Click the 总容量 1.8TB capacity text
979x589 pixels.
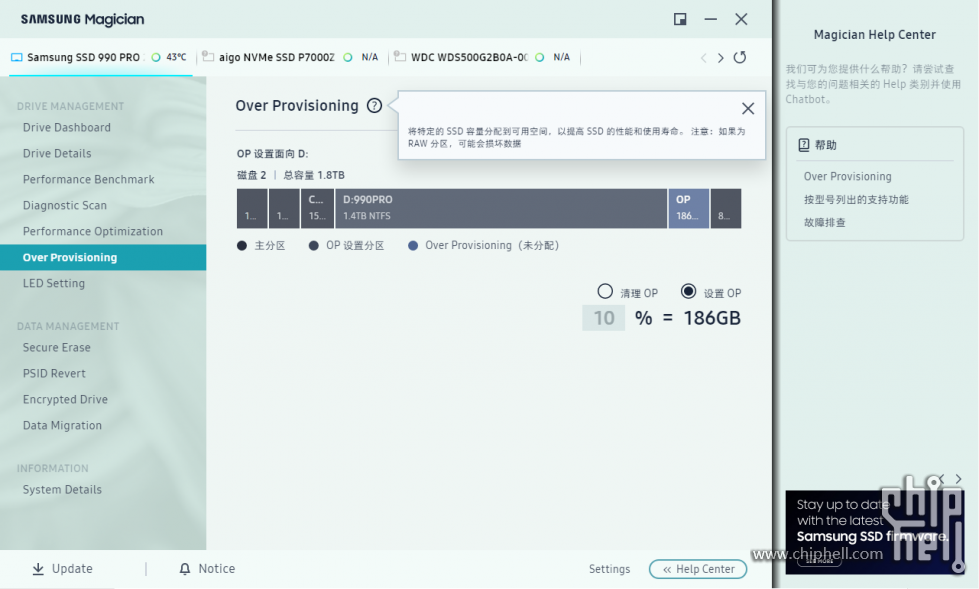[x=314, y=176]
